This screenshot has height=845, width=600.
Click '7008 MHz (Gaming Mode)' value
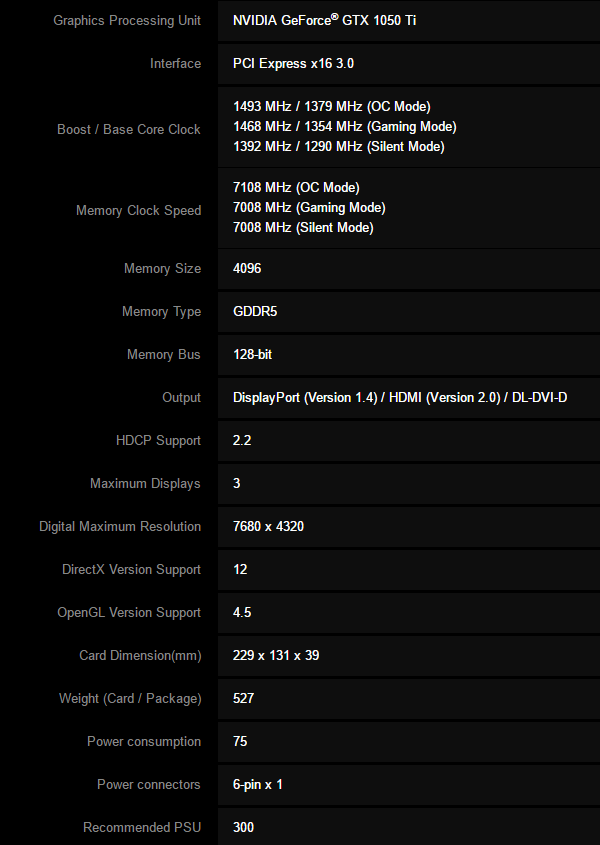tap(309, 207)
